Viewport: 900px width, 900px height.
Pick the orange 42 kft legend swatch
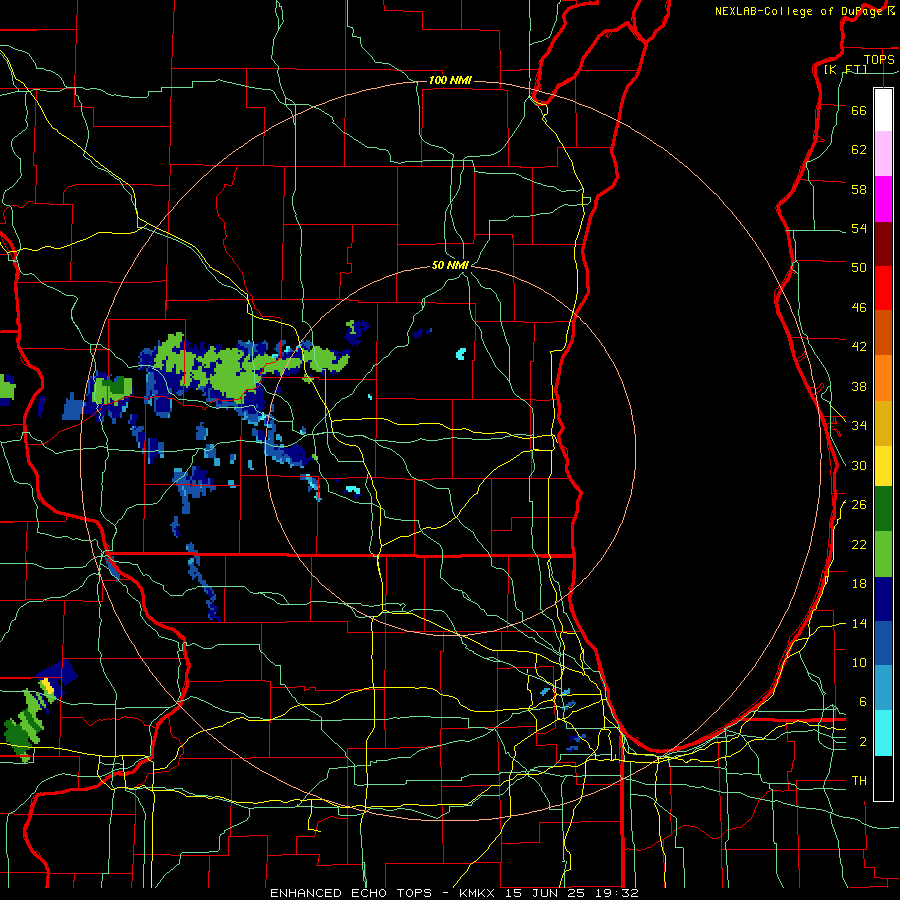(883, 378)
